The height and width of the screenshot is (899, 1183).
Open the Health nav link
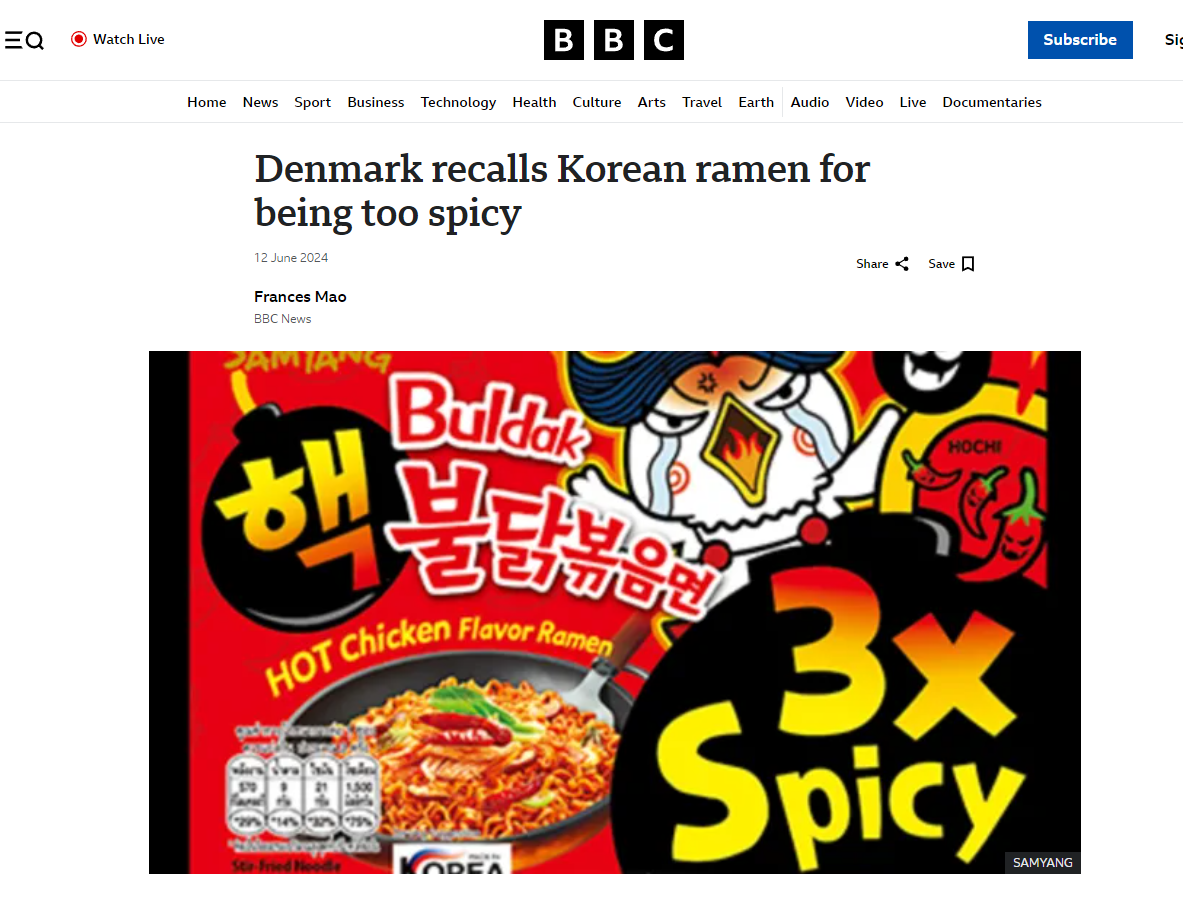point(534,102)
